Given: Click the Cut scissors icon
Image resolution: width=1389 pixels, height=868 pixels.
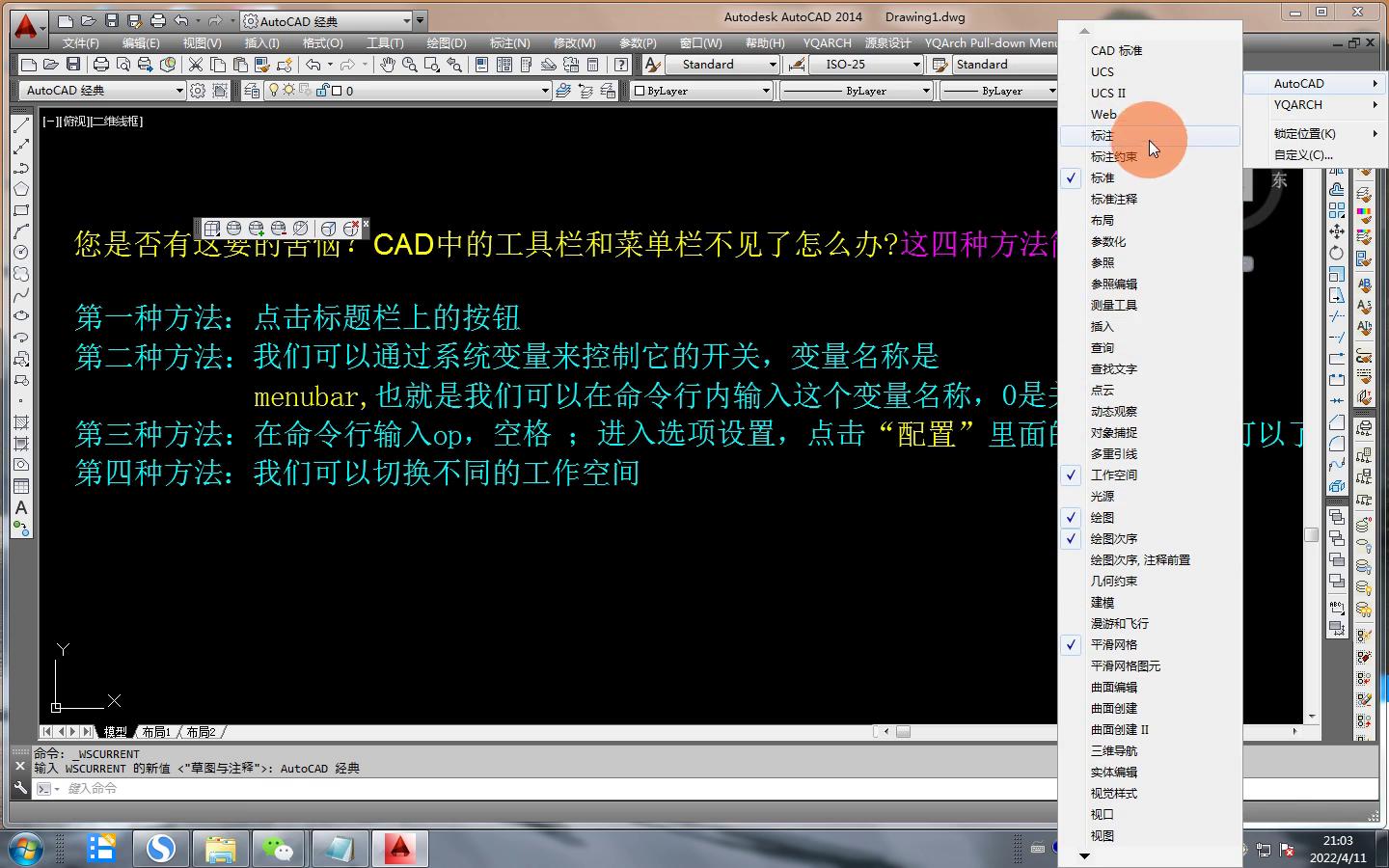Looking at the screenshot, I should pyautogui.click(x=196, y=65).
